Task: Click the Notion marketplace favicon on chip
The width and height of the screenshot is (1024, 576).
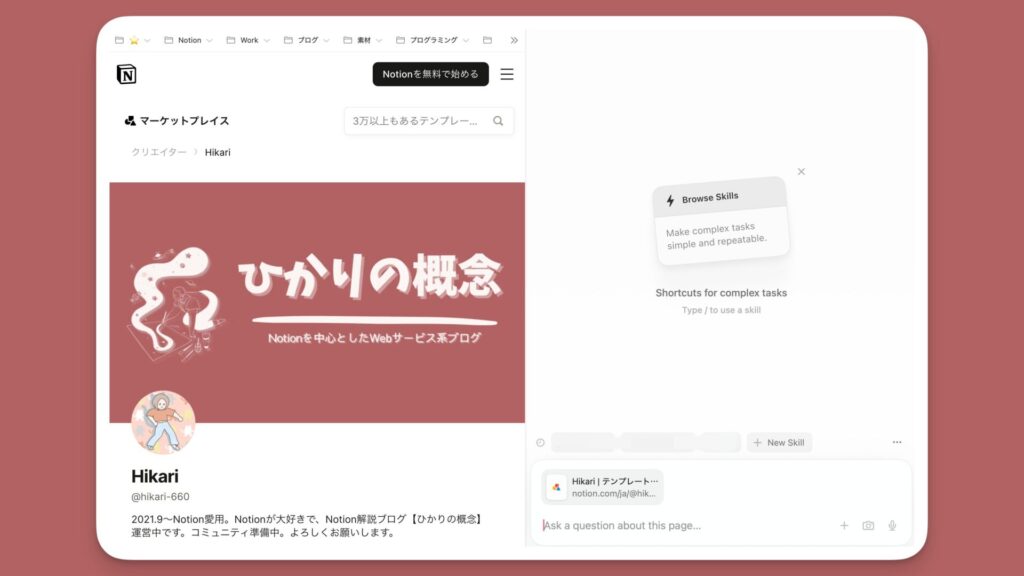Action: [556, 487]
